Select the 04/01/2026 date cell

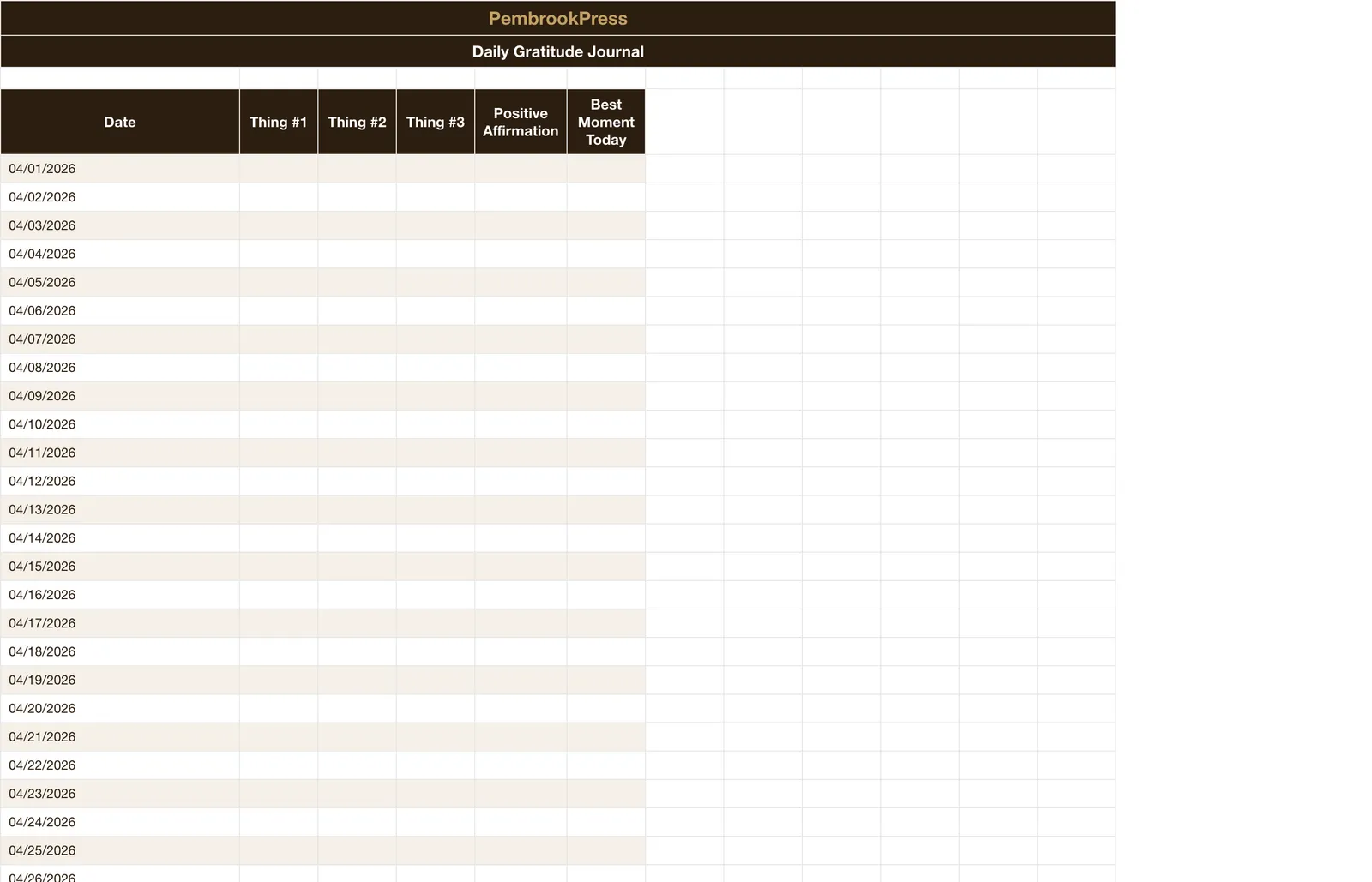click(x=120, y=169)
